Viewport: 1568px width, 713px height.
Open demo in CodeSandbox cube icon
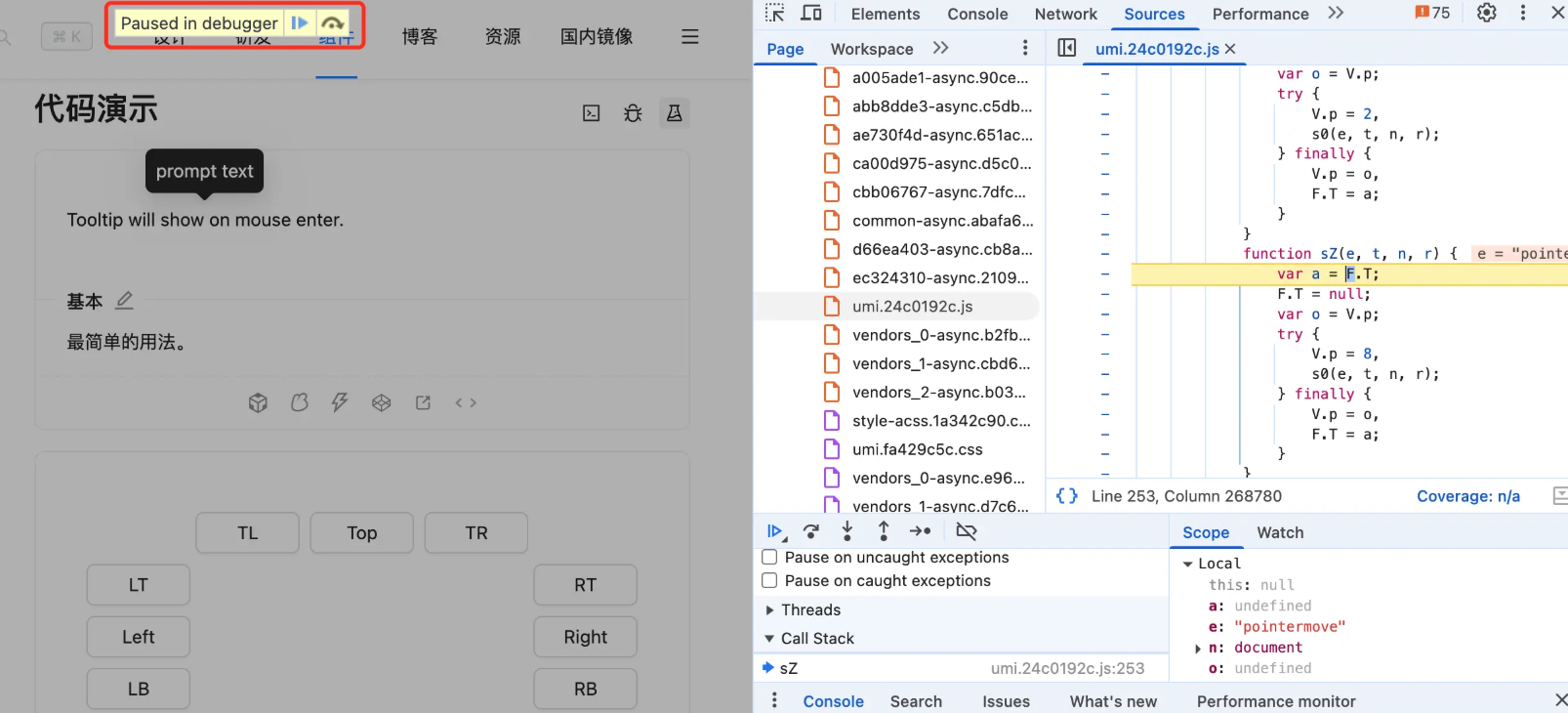[x=258, y=402]
